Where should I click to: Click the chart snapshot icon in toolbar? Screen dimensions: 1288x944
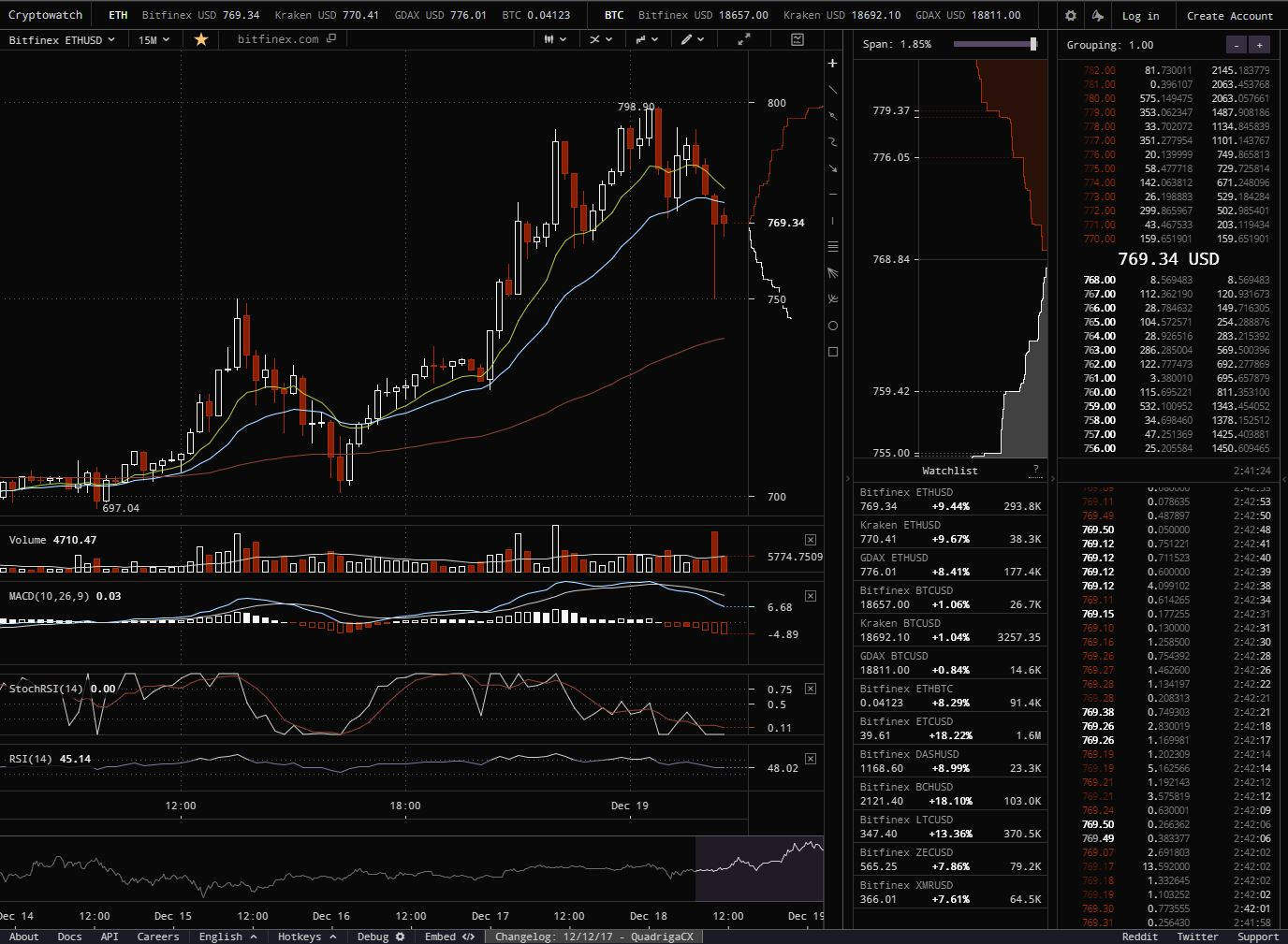tap(798, 39)
